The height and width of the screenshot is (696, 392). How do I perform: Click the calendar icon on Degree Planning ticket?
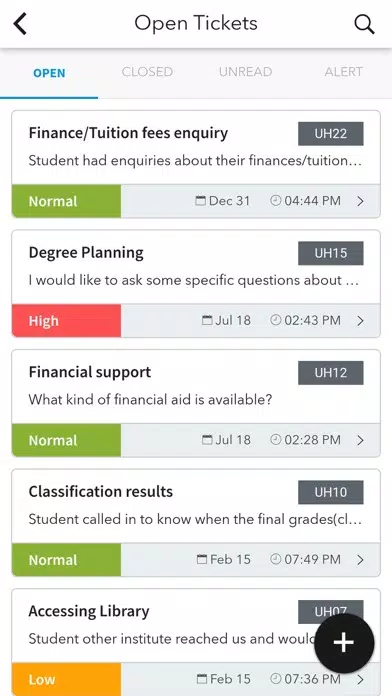207,320
